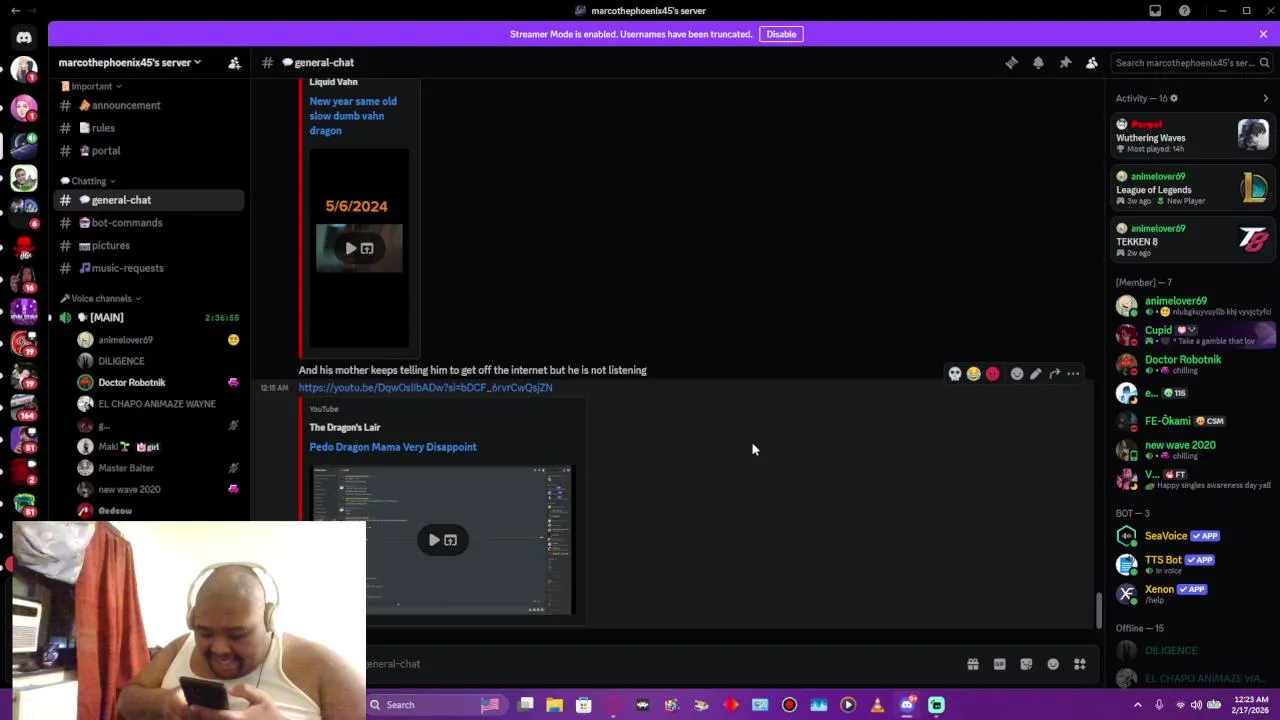This screenshot has height=720, width=1280.
Task: Collapse the Chatting category
Action: (87, 181)
